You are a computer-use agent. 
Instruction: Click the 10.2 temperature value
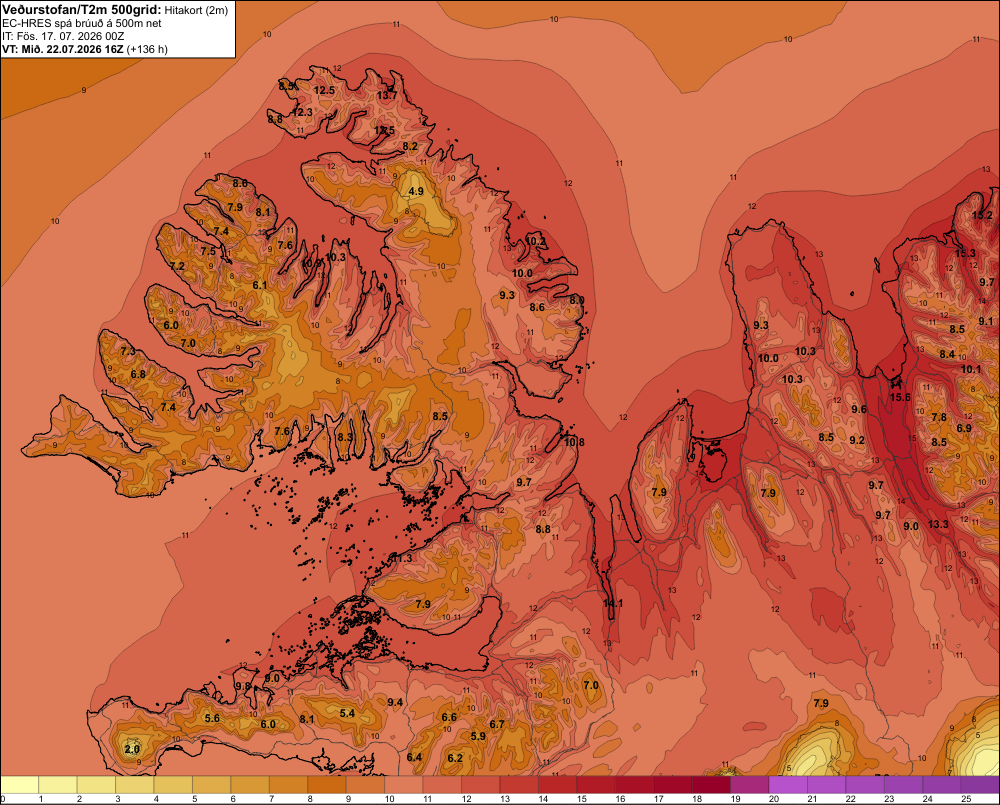tap(536, 241)
